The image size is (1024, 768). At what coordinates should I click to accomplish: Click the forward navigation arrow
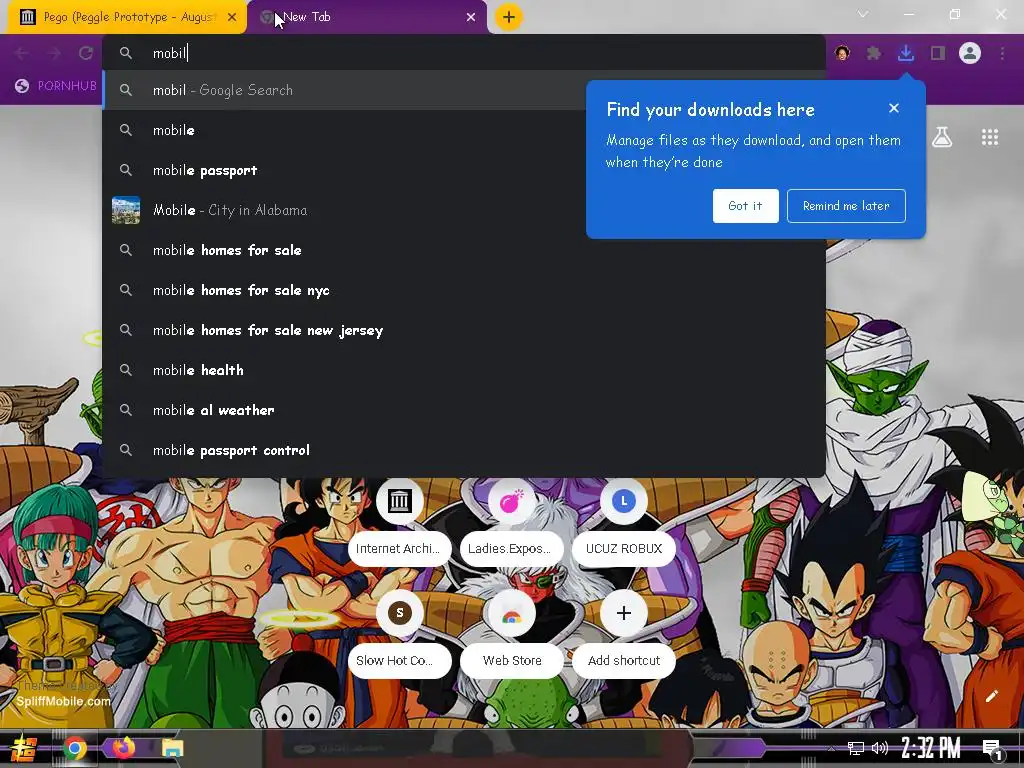point(54,53)
